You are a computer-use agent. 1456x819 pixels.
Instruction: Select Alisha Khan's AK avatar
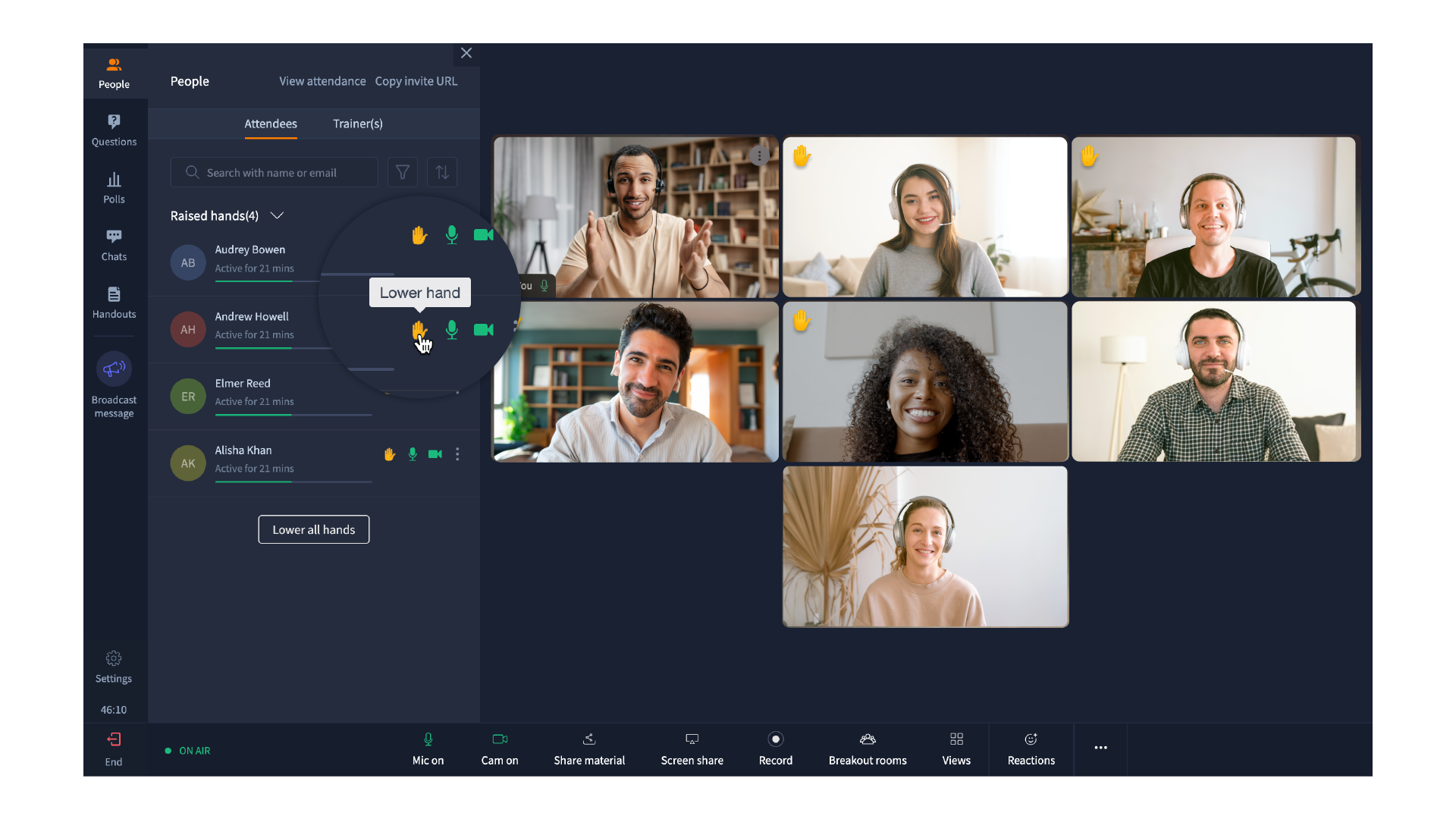[x=188, y=463]
